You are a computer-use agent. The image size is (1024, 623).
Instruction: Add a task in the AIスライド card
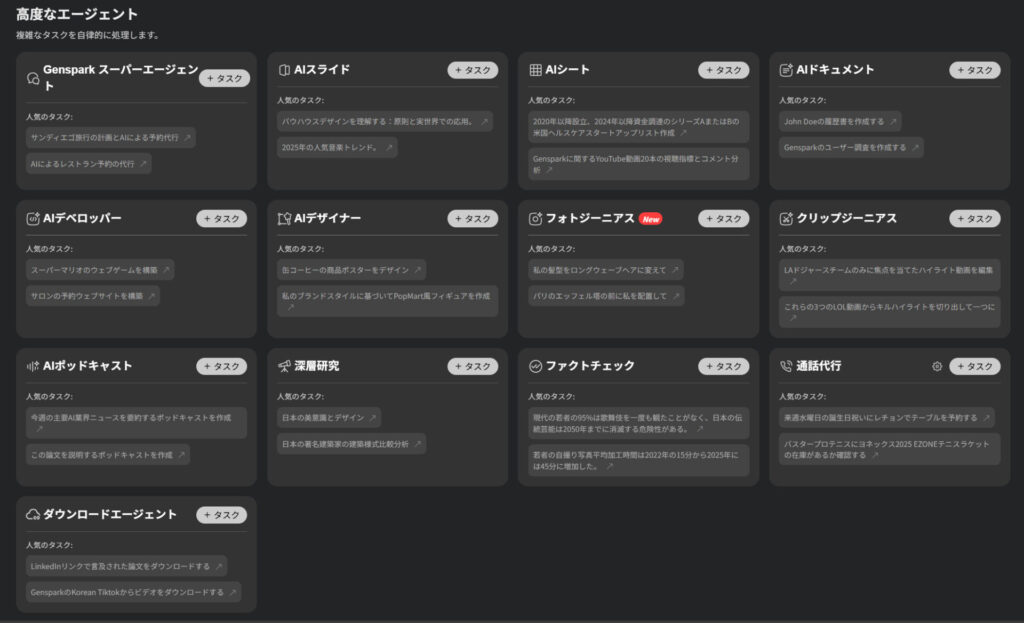point(472,70)
